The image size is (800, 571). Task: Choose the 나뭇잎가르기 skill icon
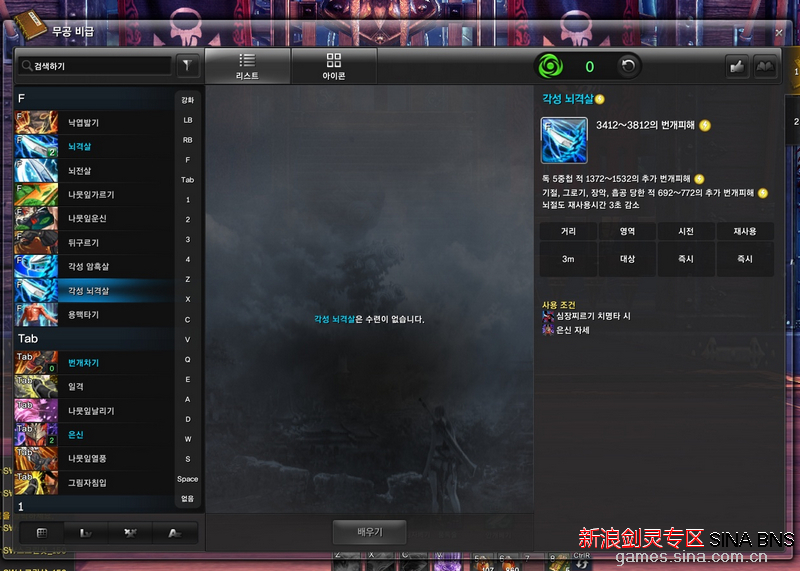point(36,194)
